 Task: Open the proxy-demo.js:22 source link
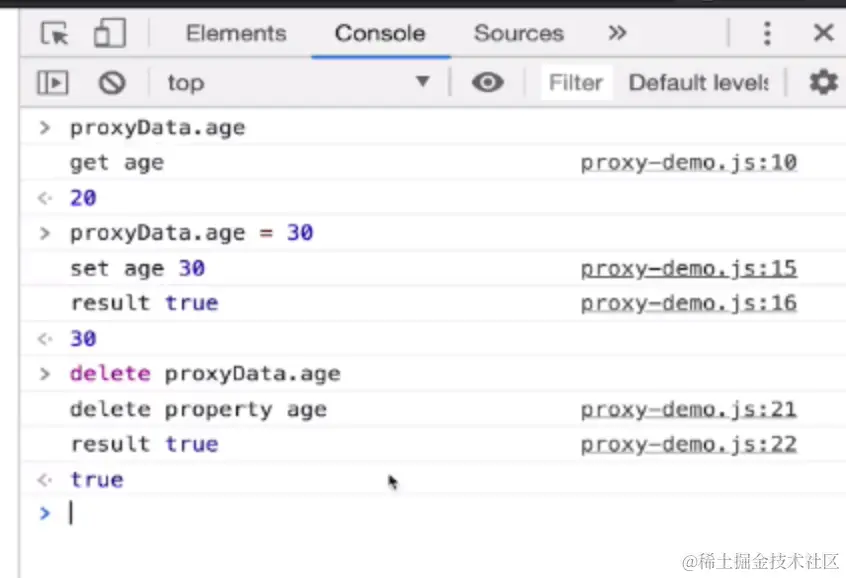click(x=688, y=444)
